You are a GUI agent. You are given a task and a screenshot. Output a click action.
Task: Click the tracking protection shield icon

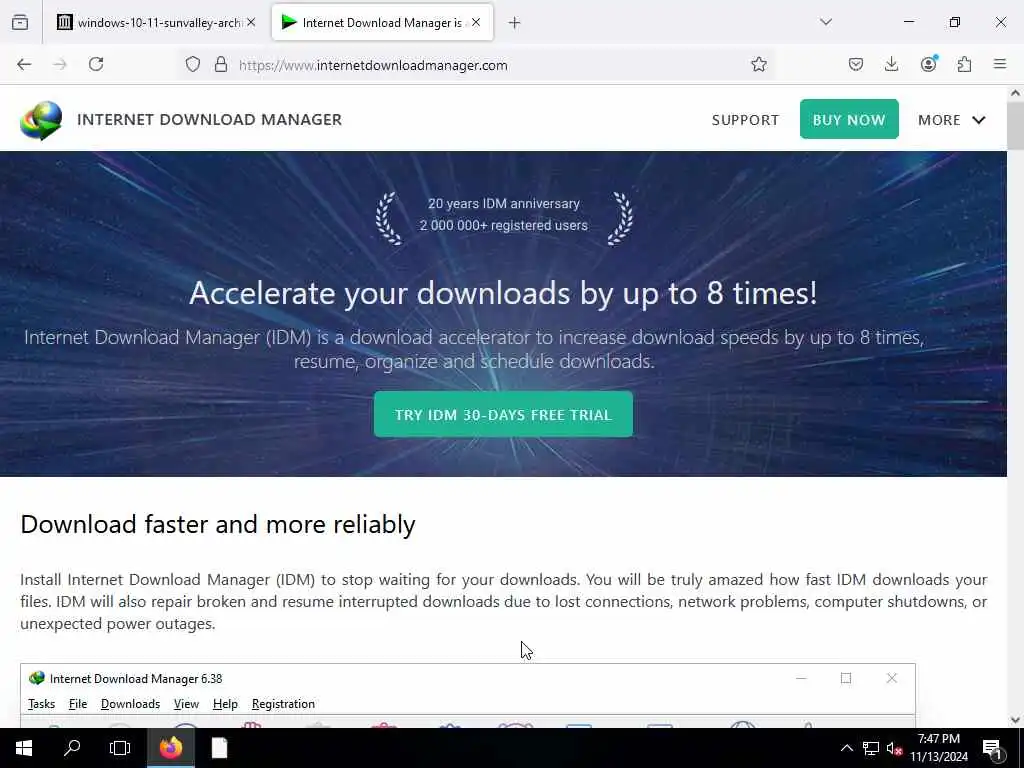pos(193,64)
